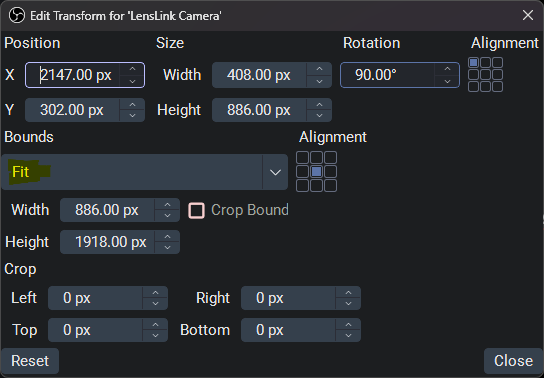Select bottom-left positional alignment cell
Screen dimensions: 544x378
click(474, 86)
